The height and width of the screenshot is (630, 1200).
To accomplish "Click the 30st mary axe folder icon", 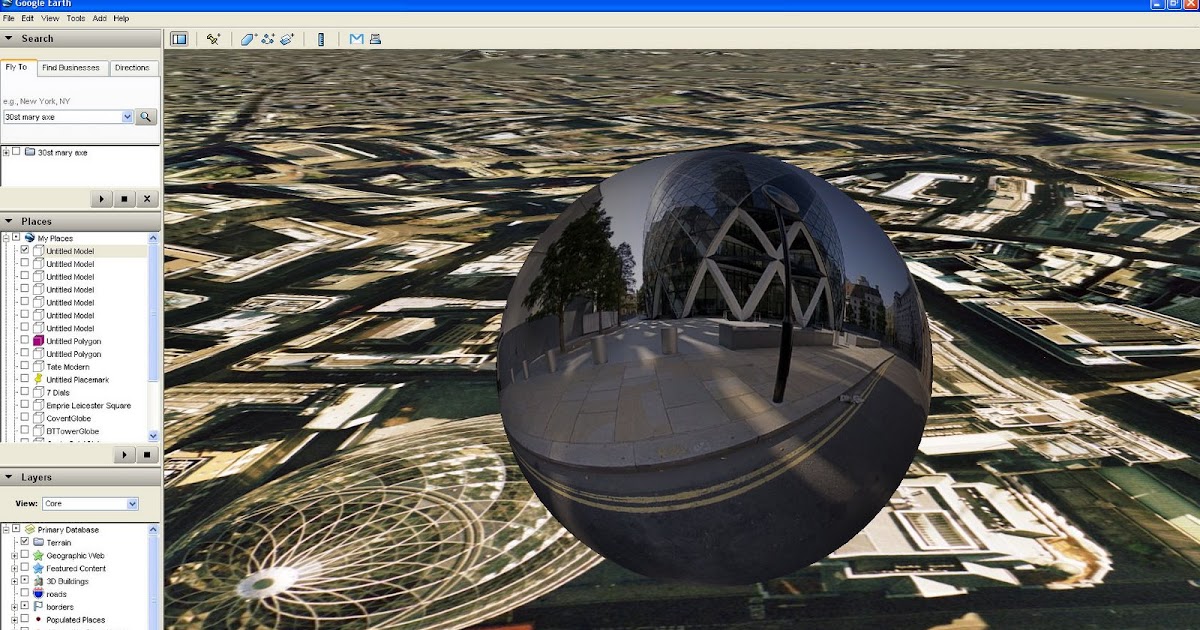I will tap(30, 152).
